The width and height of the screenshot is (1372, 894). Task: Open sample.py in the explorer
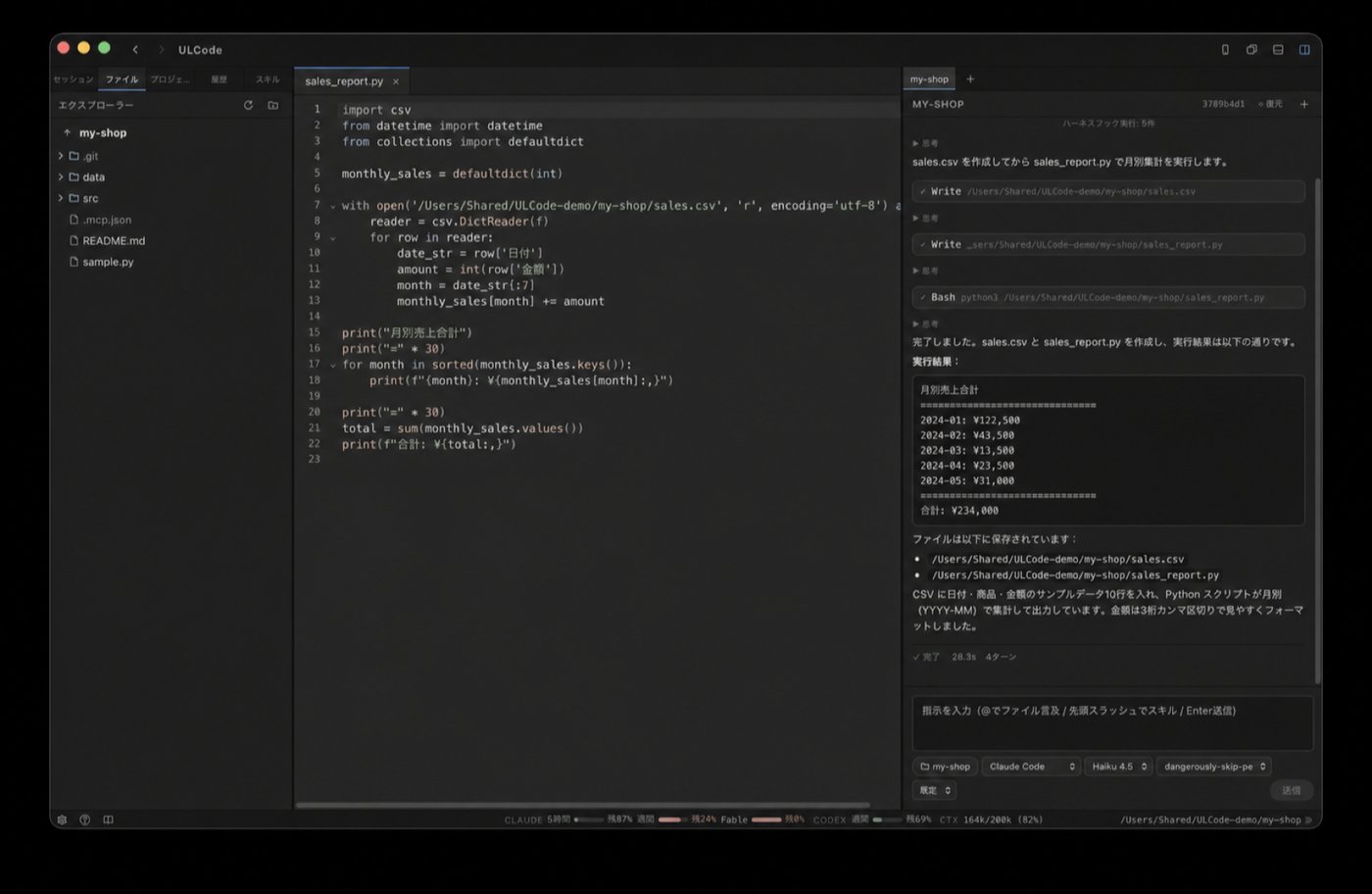click(x=108, y=262)
